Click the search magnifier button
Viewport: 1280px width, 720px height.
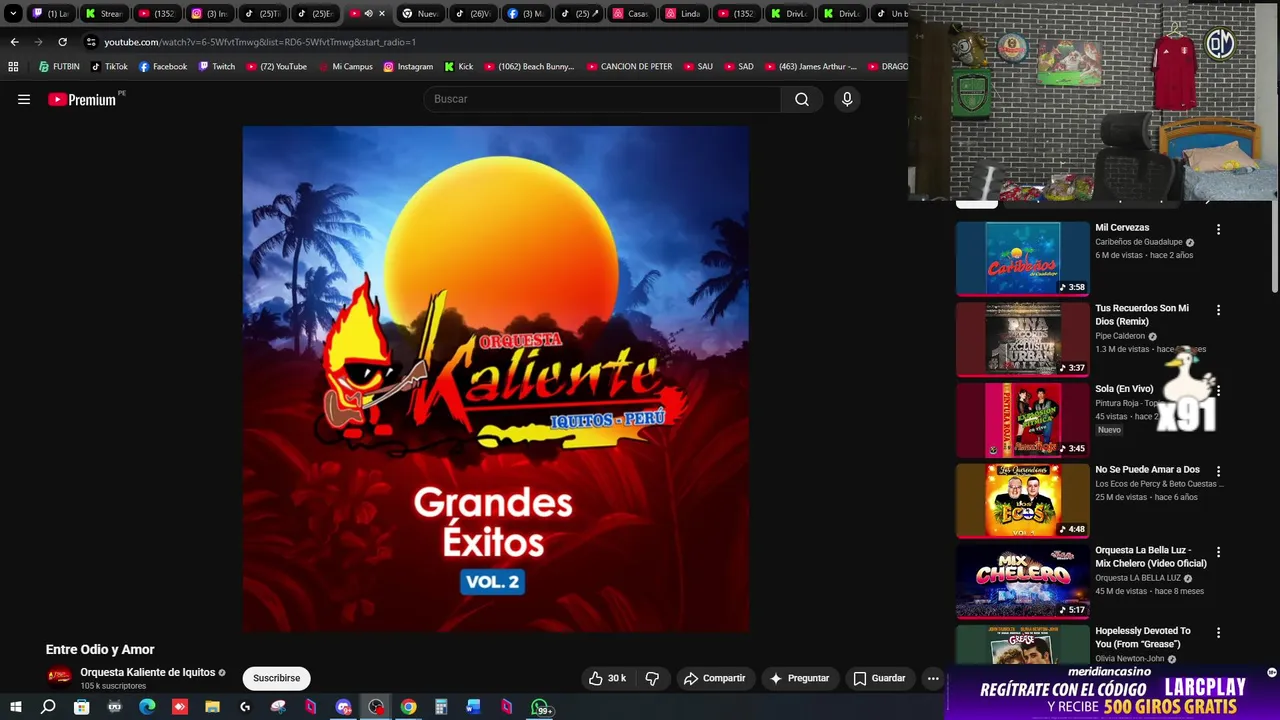pyautogui.click(x=802, y=99)
